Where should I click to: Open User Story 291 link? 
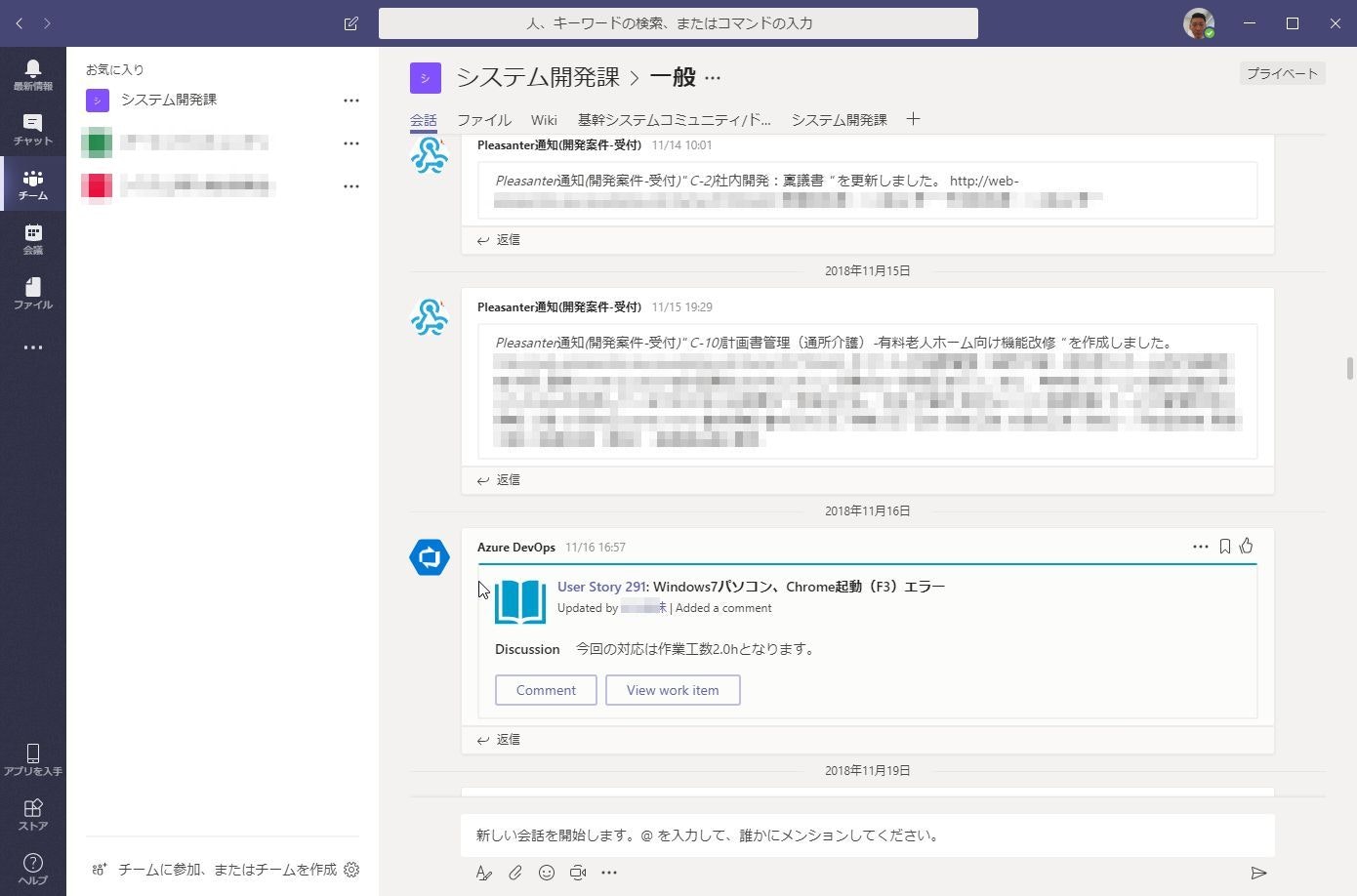[x=601, y=587]
